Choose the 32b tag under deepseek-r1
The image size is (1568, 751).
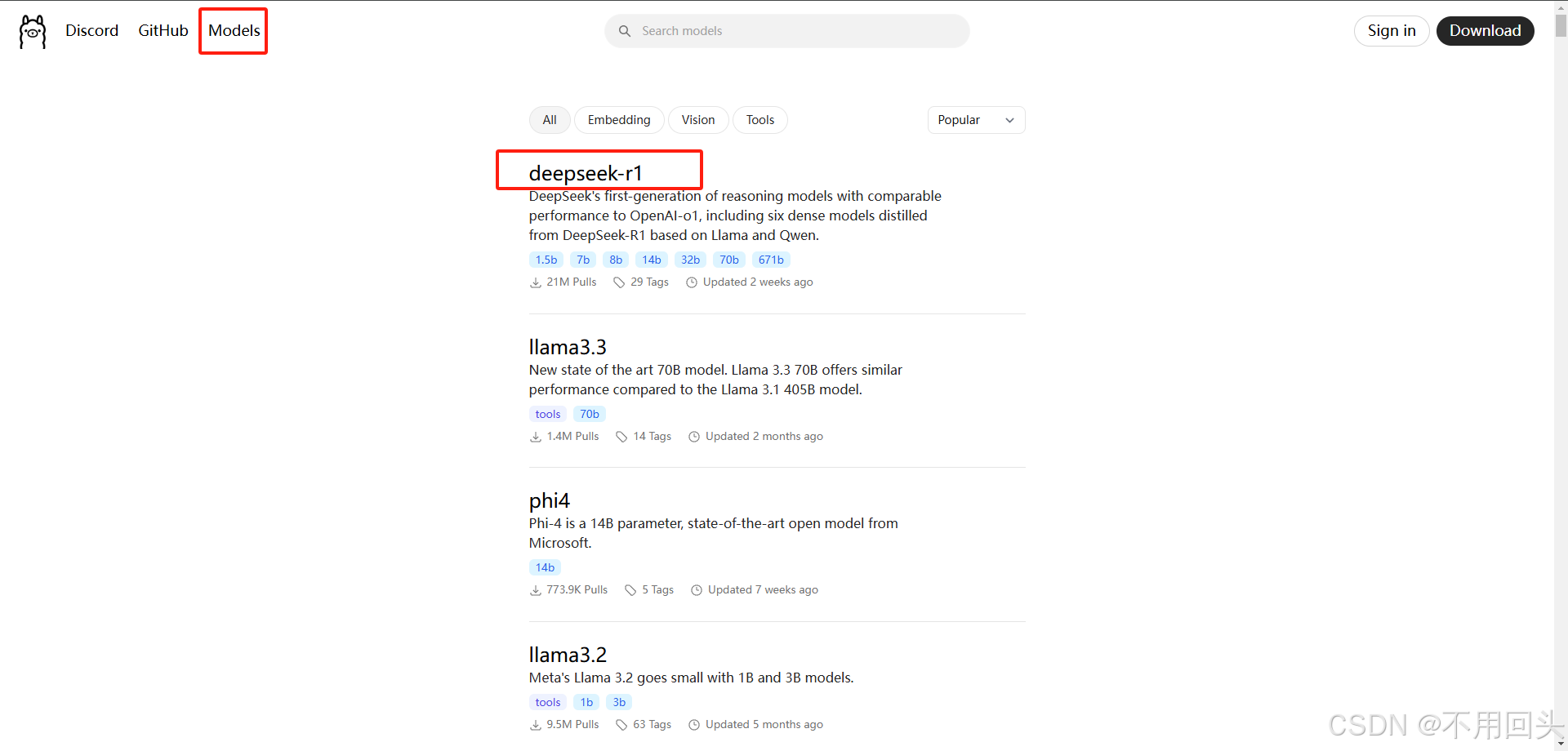click(x=691, y=260)
